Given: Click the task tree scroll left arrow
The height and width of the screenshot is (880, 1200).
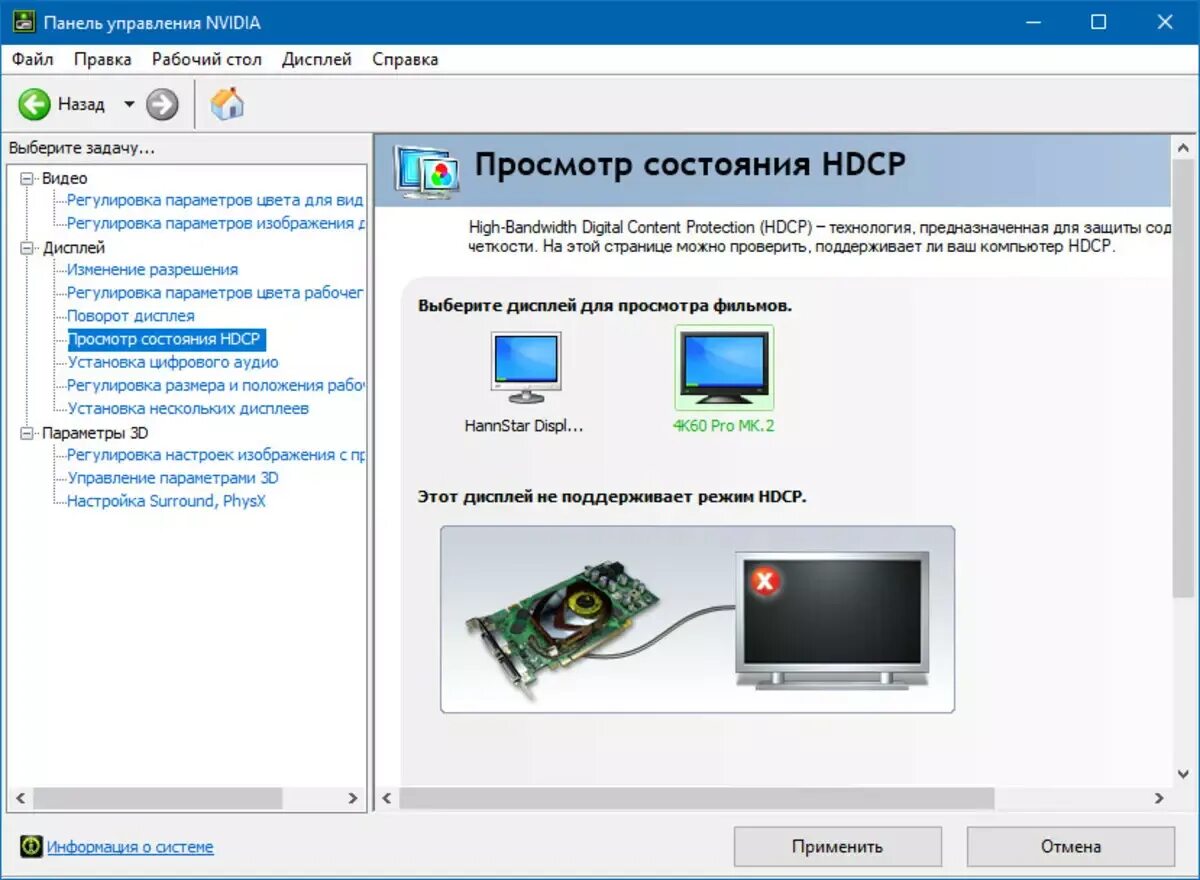Looking at the screenshot, I should coord(19,798).
